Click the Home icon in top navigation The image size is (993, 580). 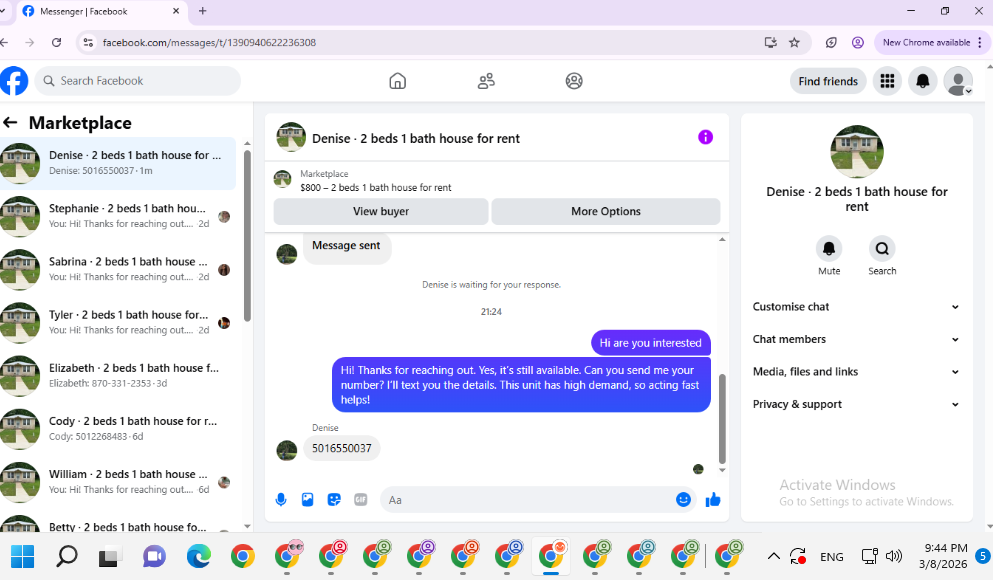[398, 81]
